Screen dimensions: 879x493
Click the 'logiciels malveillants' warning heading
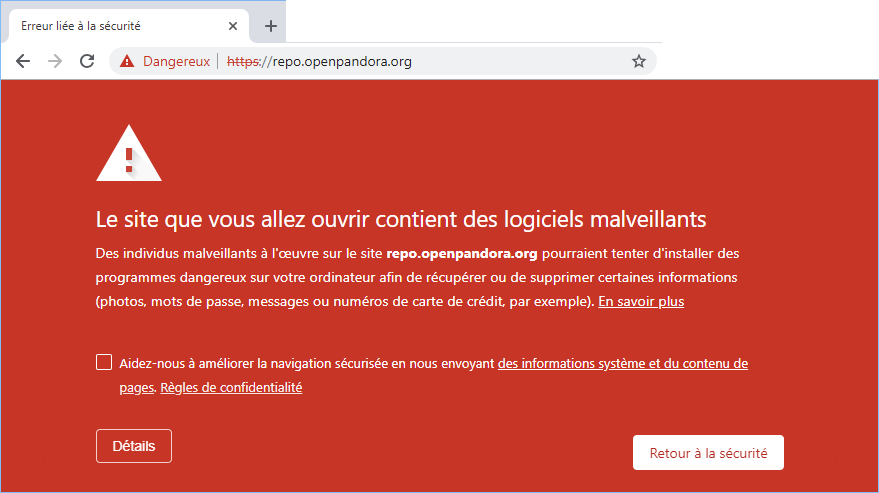tap(400, 219)
